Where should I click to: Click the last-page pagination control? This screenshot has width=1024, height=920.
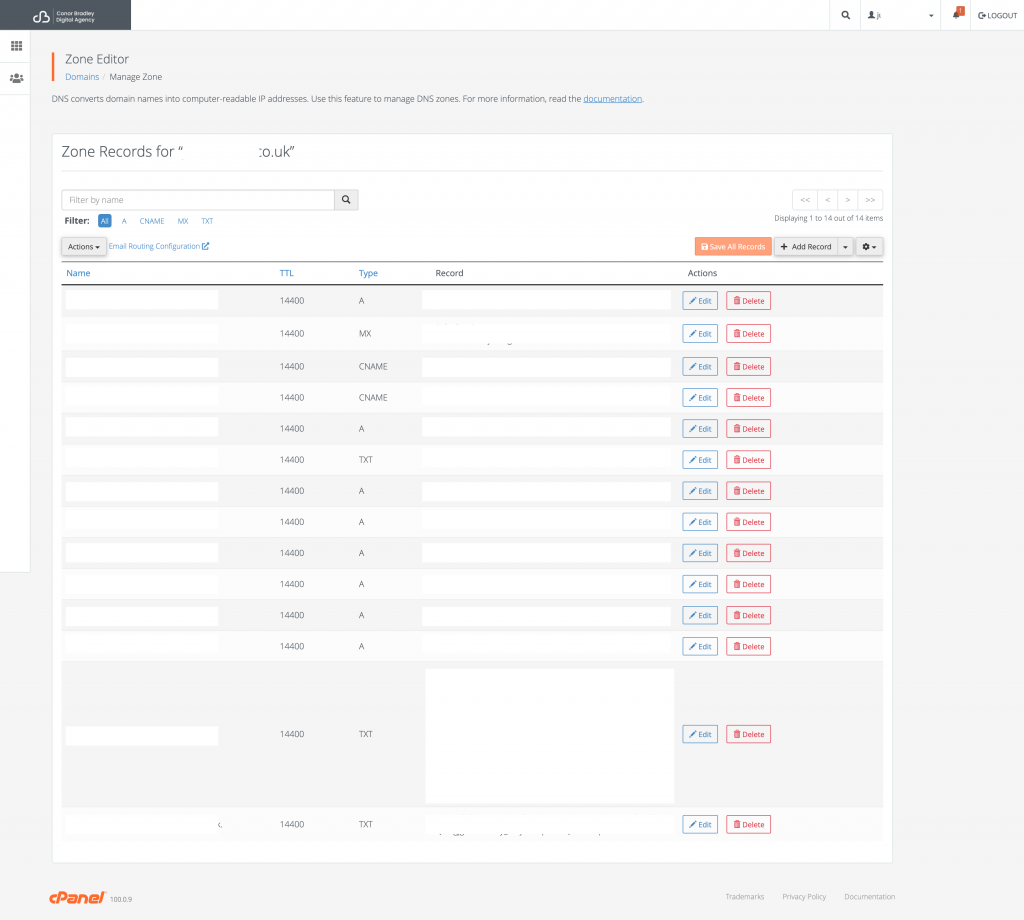coord(870,200)
